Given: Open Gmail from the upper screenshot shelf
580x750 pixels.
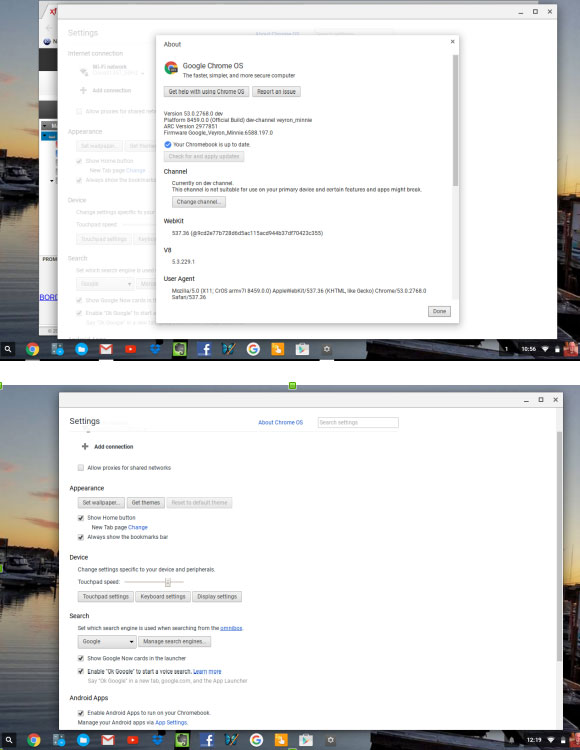Looking at the screenshot, I should pos(106,349).
